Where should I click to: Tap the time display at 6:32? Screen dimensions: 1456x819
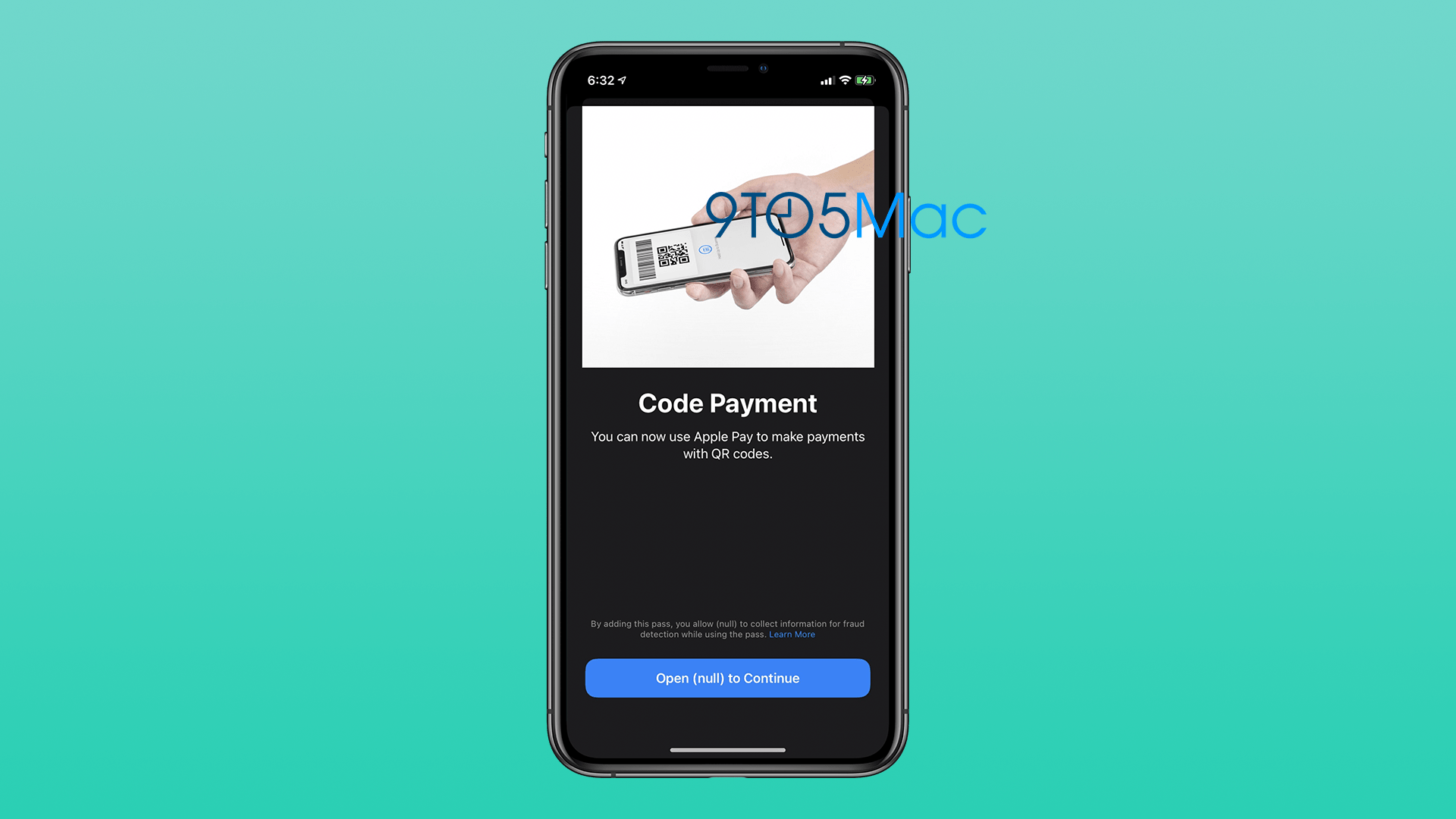[605, 80]
